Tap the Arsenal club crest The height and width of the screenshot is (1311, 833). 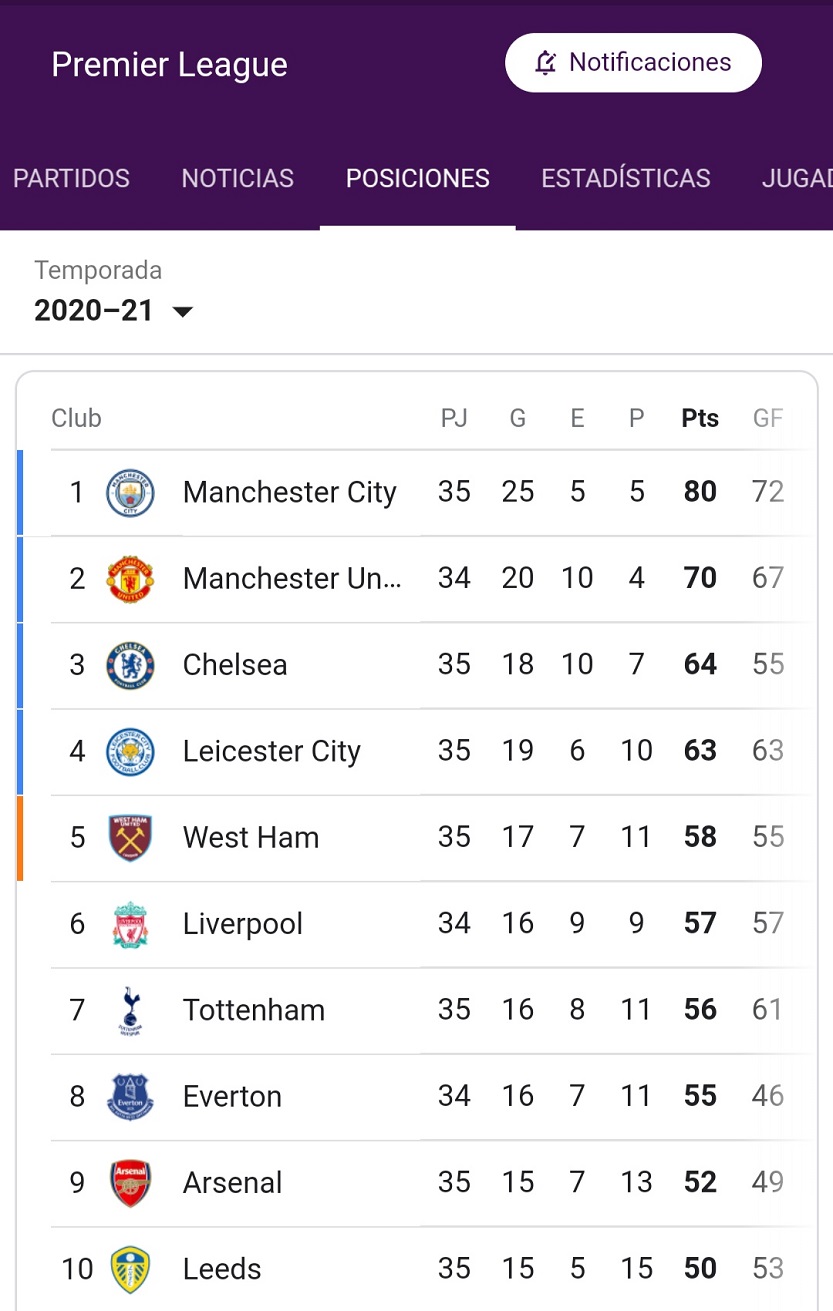pos(130,1183)
